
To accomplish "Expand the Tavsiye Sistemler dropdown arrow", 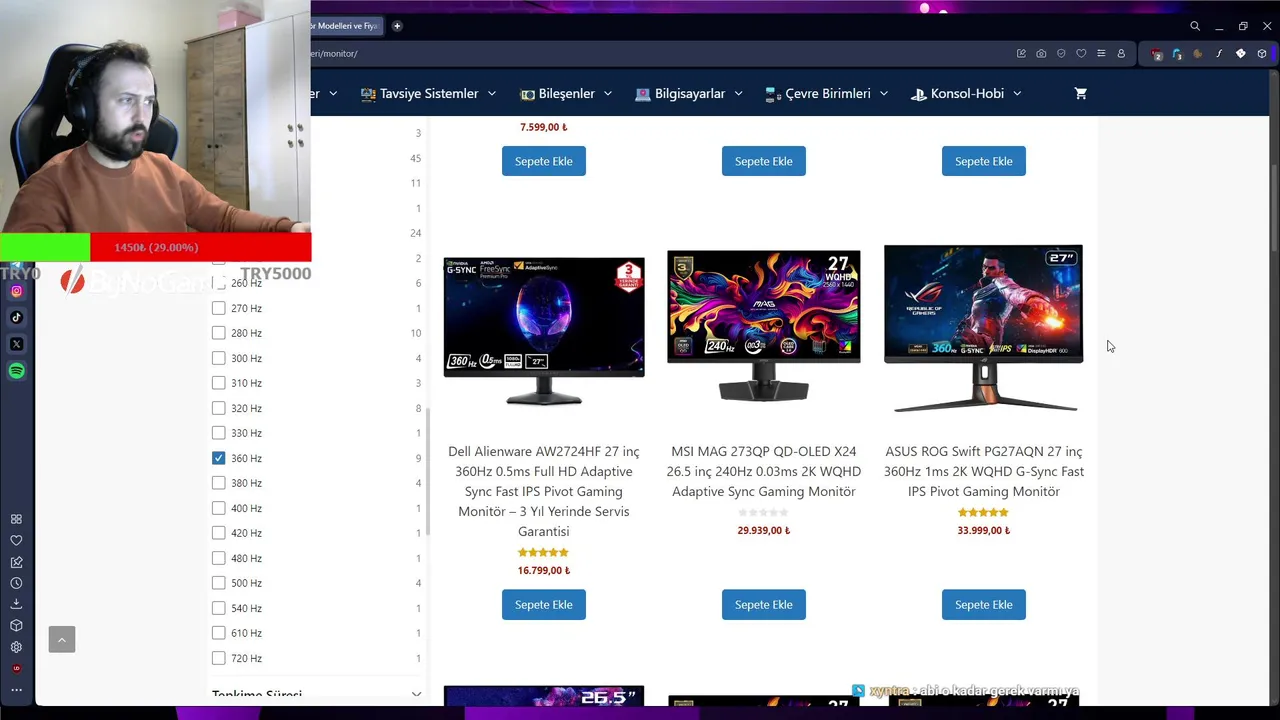I will [x=492, y=93].
